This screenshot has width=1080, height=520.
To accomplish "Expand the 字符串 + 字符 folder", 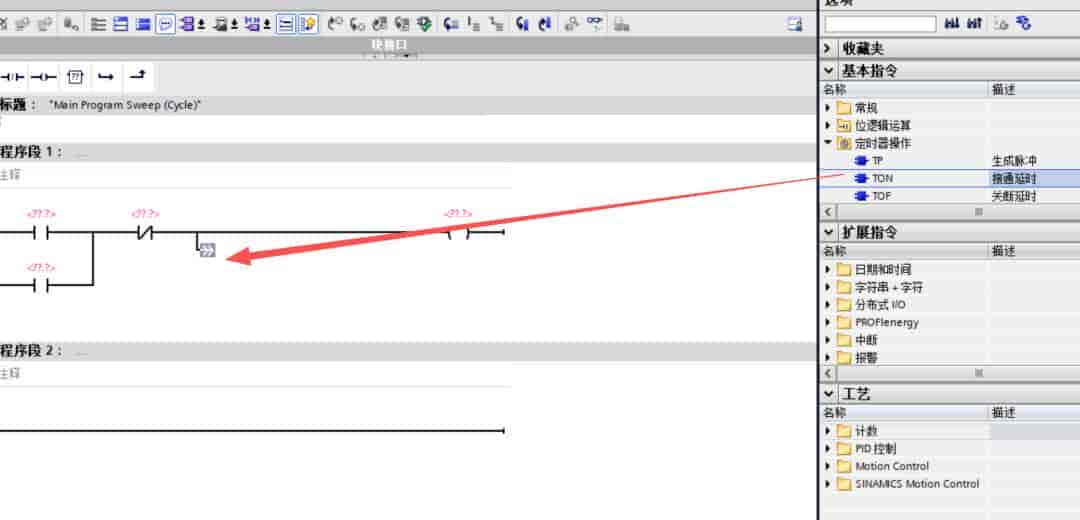I will click(828, 287).
